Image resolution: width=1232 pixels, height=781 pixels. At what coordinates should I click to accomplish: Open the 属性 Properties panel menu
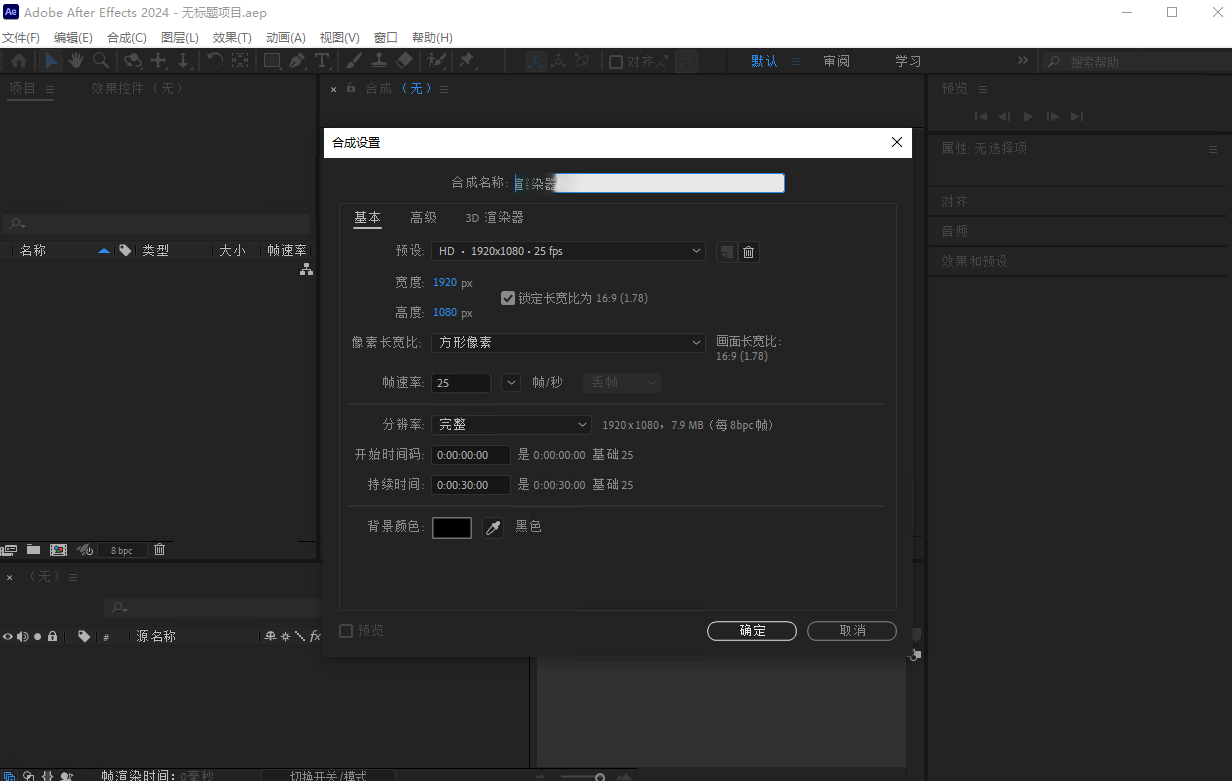pyautogui.click(x=1213, y=149)
